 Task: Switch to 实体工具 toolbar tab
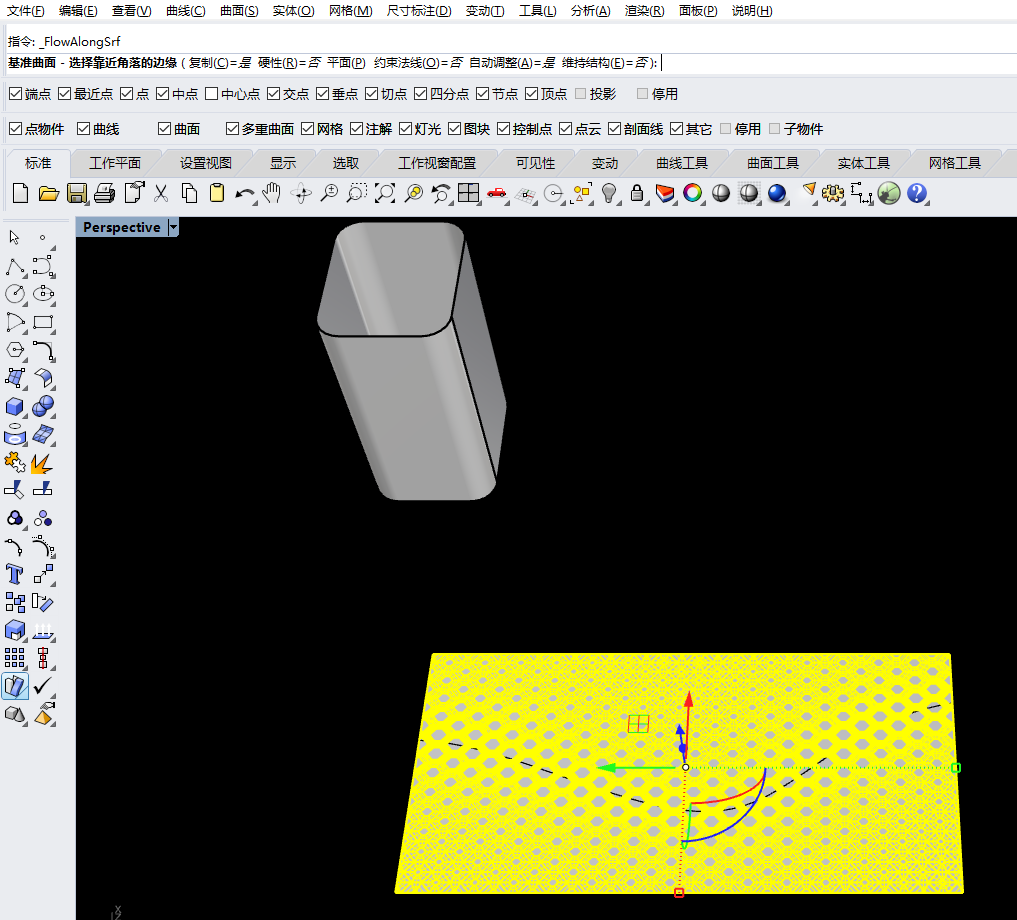(863, 163)
